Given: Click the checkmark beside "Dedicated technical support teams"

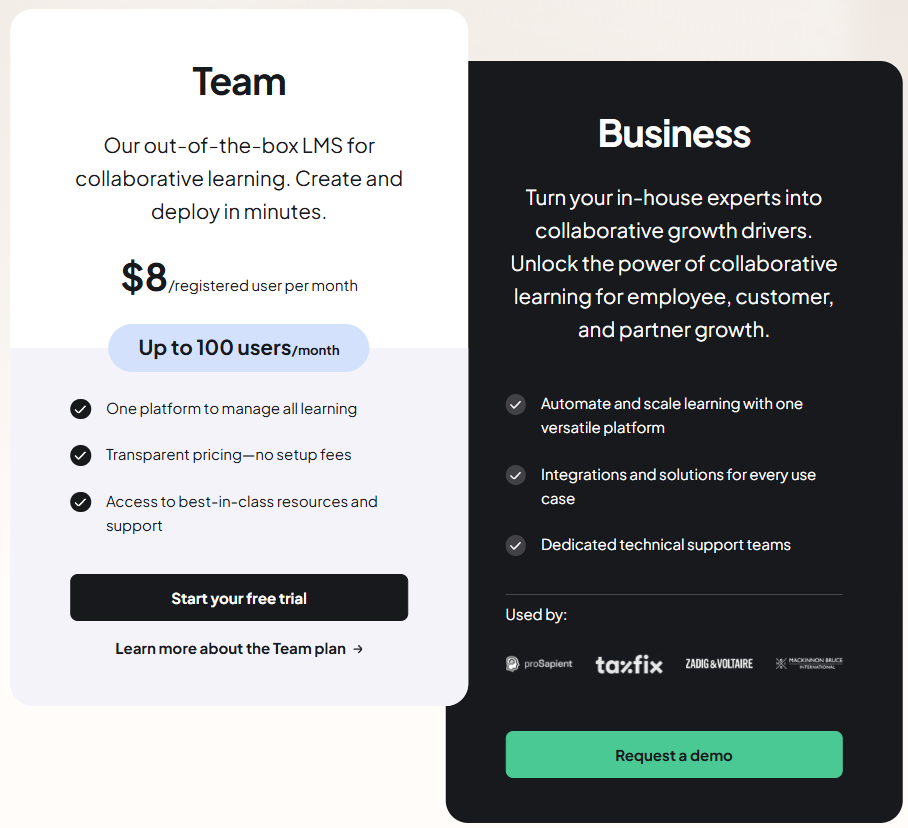Looking at the screenshot, I should 516,545.
